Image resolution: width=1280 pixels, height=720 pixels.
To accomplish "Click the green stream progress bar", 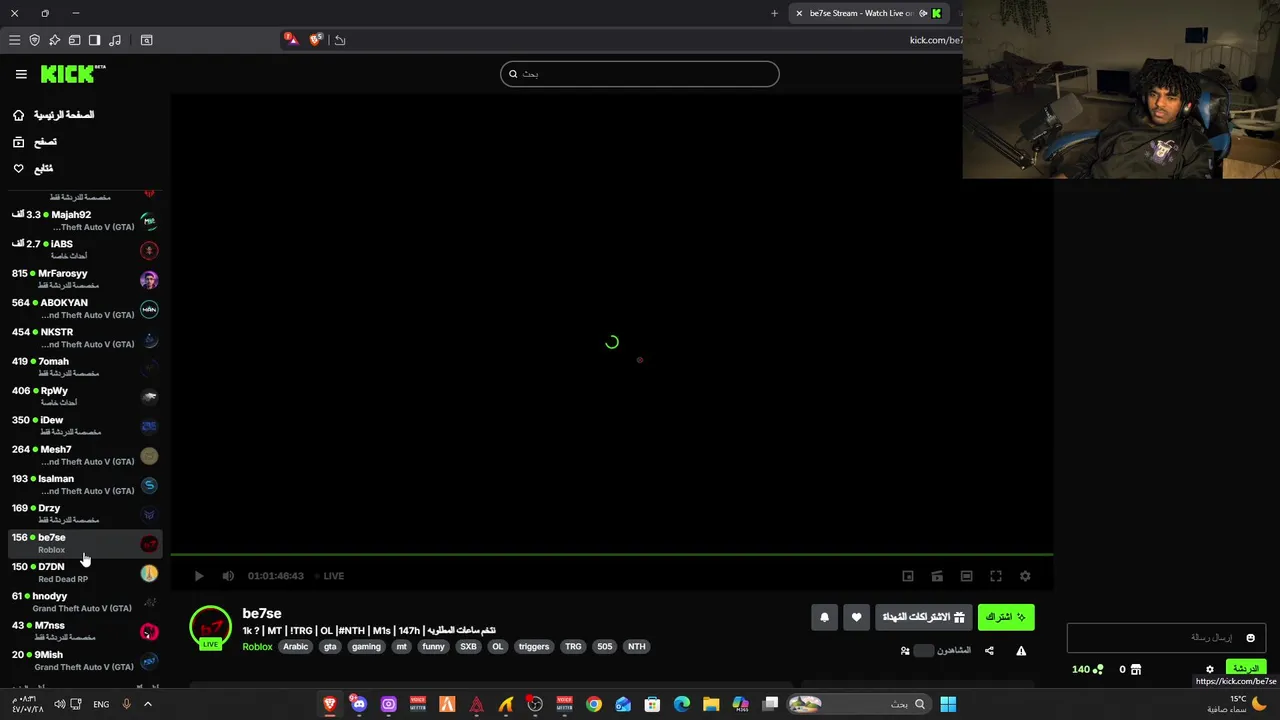I will click(x=611, y=554).
